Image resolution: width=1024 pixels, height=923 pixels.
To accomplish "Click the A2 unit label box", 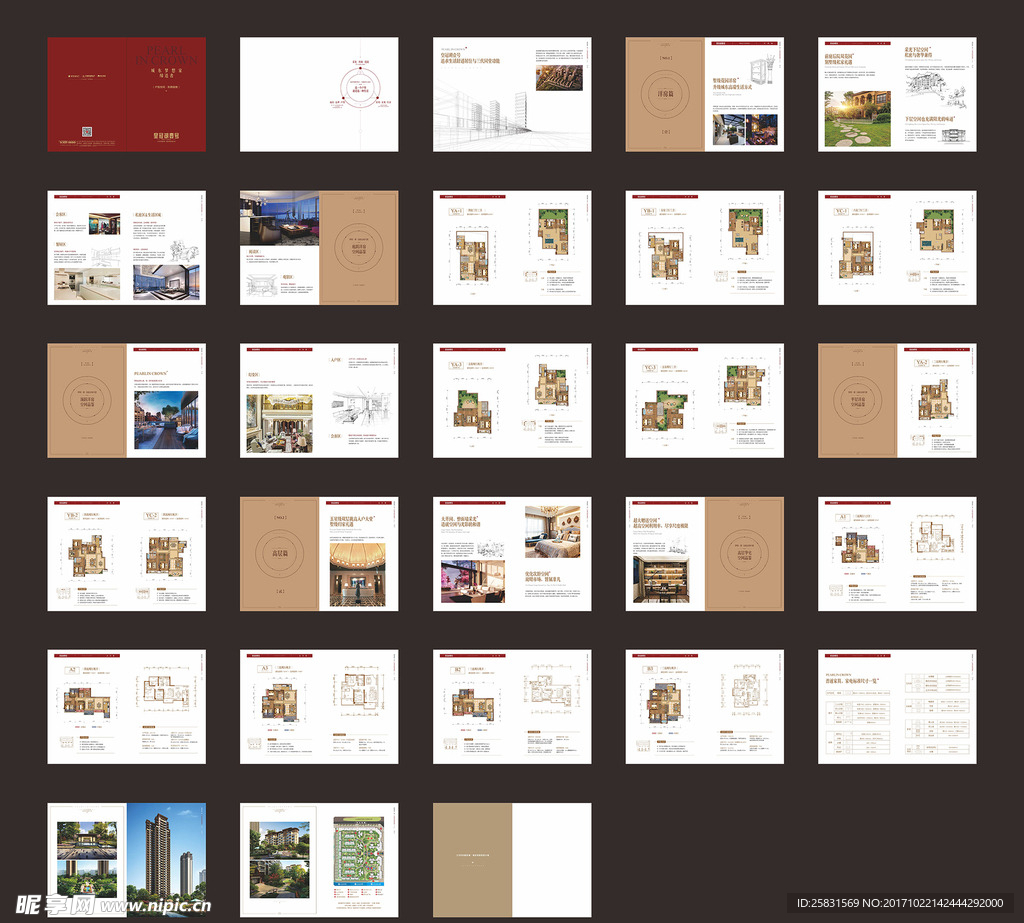I will (x=71, y=671).
